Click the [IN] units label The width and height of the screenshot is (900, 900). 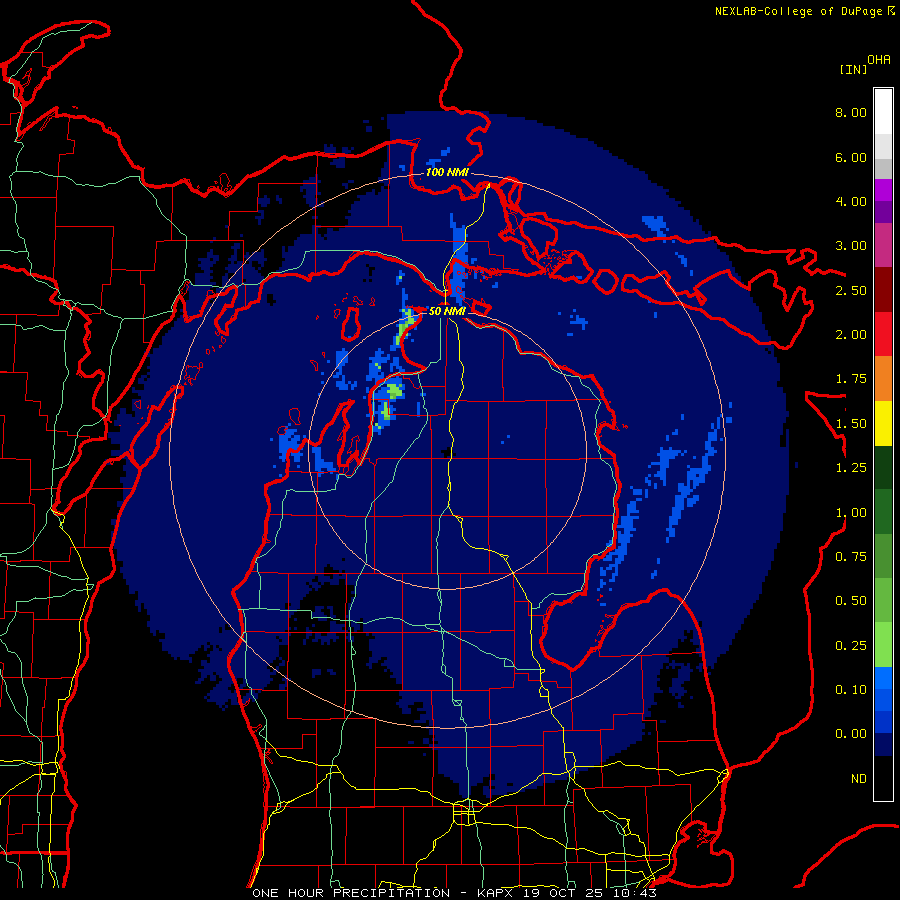(853, 69)
